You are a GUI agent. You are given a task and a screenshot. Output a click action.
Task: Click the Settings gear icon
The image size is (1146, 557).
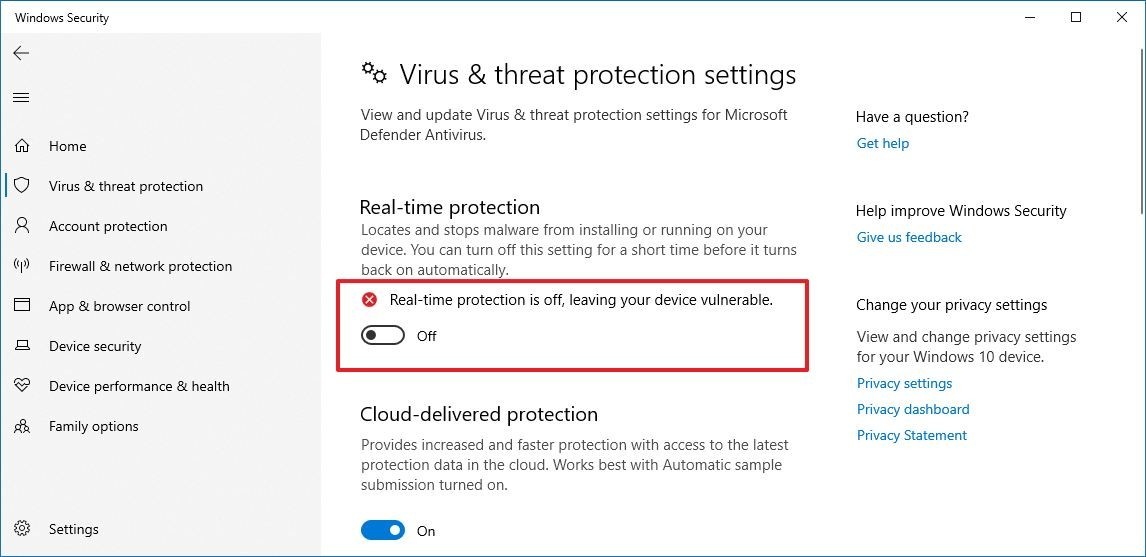22,528
